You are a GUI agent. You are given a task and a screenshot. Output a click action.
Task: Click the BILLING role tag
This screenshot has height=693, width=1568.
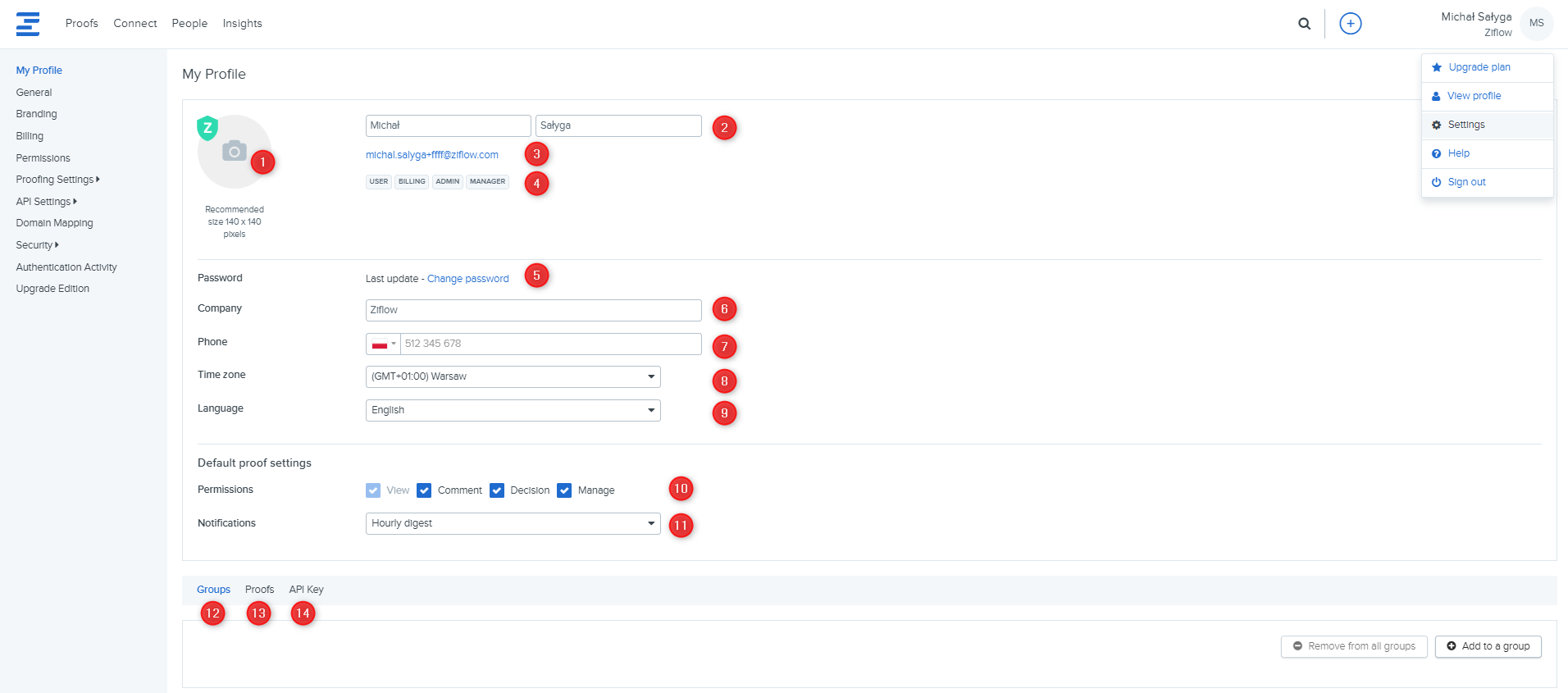[412, 181]
